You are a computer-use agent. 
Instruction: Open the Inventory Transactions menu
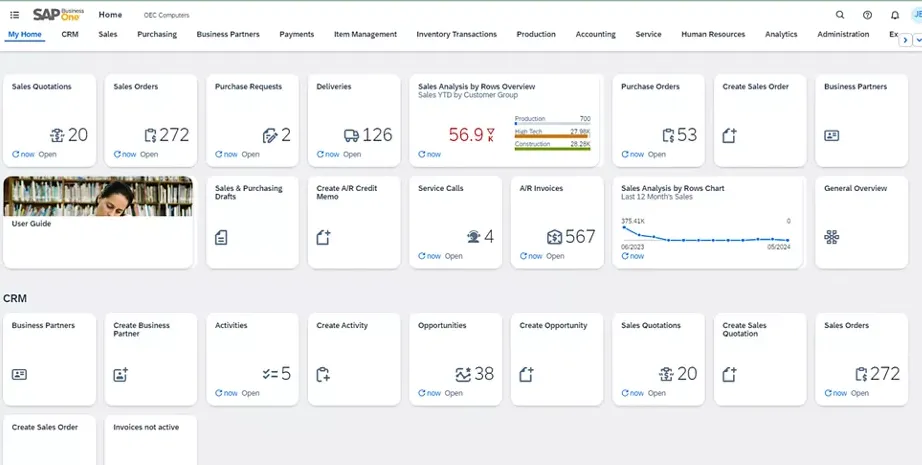coord(456,34)
